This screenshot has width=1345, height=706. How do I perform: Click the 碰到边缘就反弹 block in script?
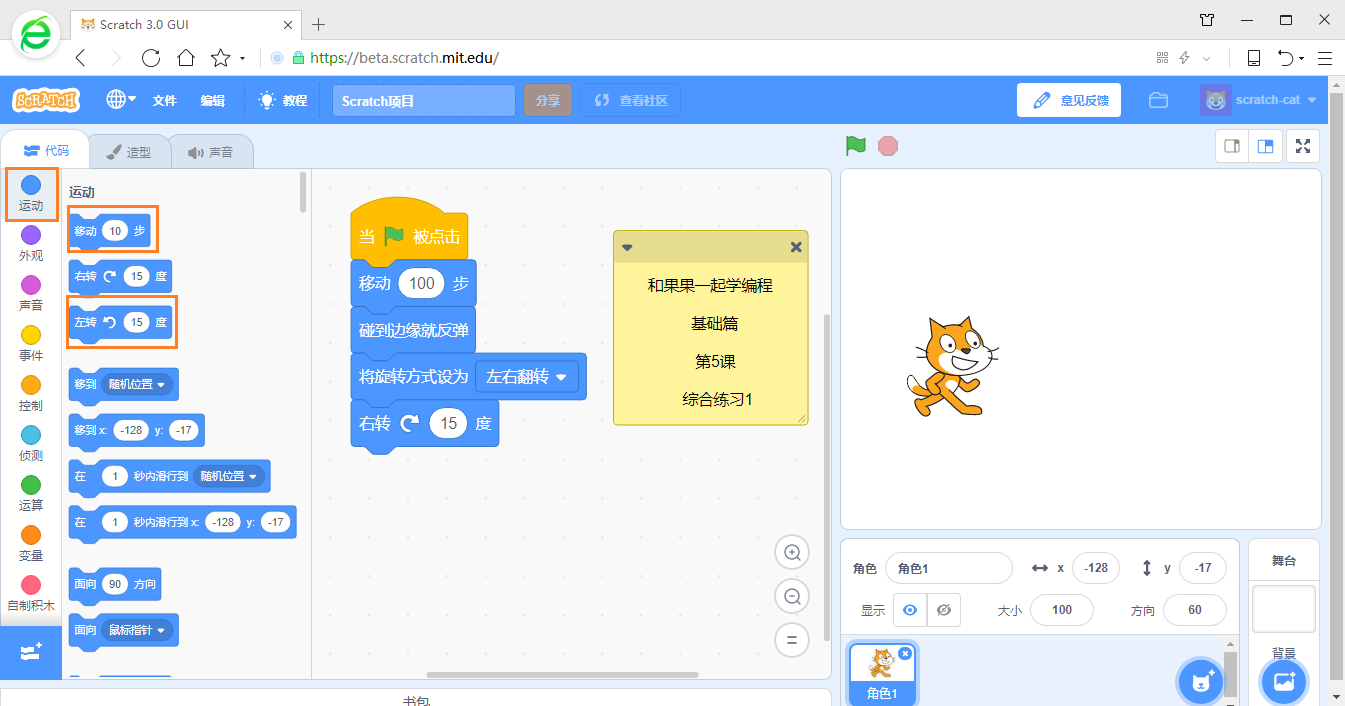coord(414,330)
